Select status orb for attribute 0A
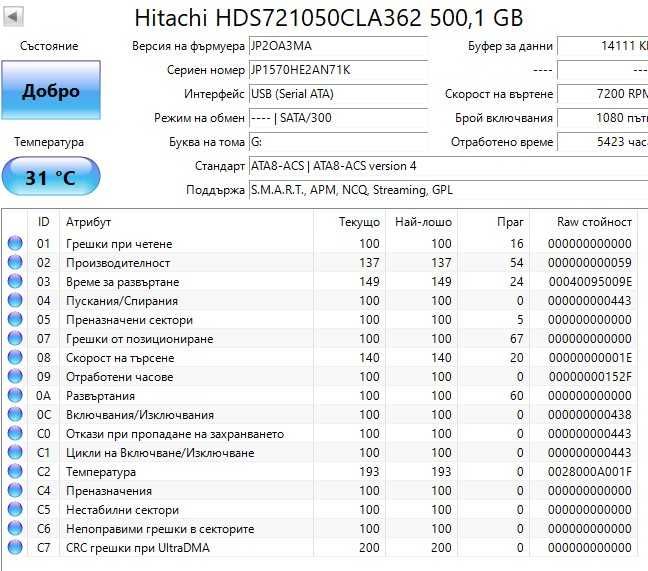Viewport: 648px width, 571px height. pos(15,395)
